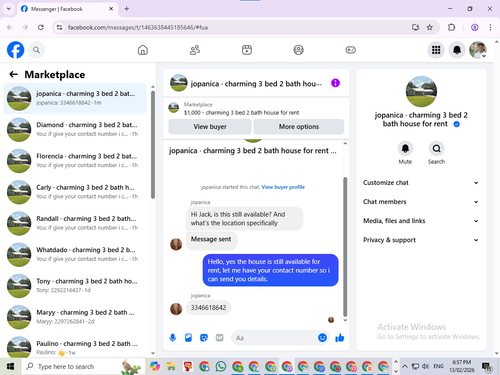
Task: Open the Video (Reels) icon in top navigation
Action: [x=247, y=50]
